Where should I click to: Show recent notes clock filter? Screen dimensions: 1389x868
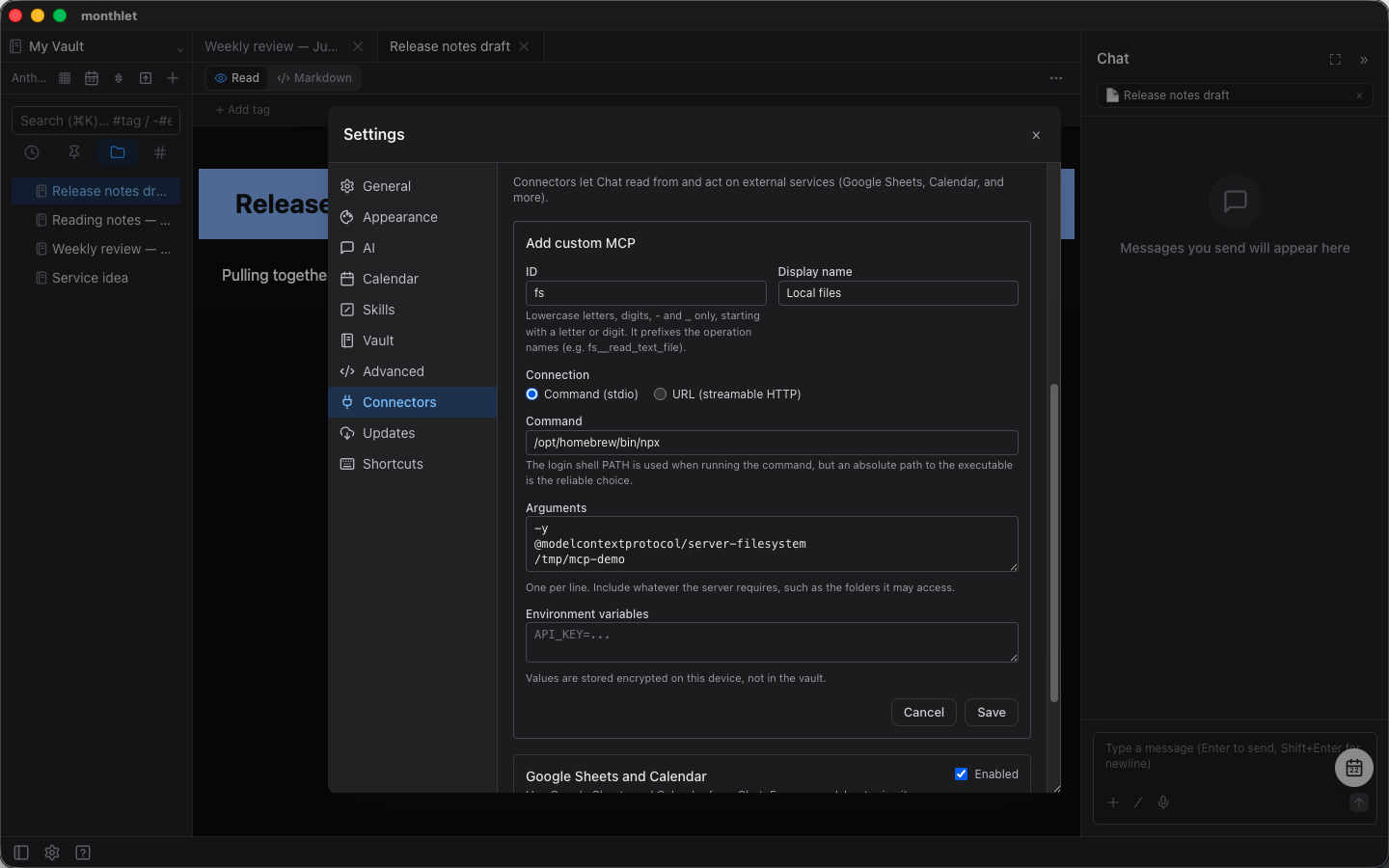[x=32, y=152]
